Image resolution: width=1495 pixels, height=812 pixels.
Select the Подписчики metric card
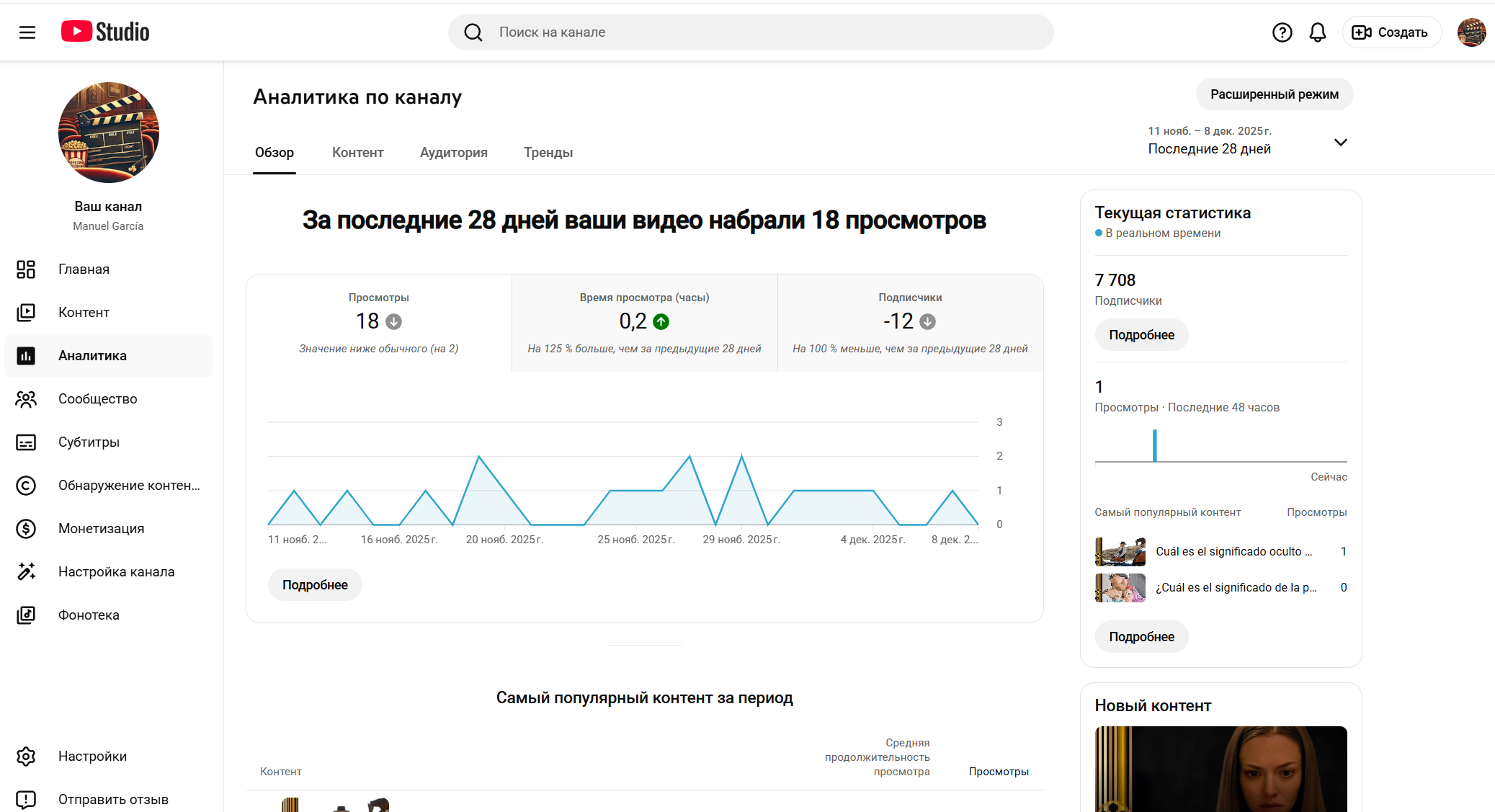point(909,323)
